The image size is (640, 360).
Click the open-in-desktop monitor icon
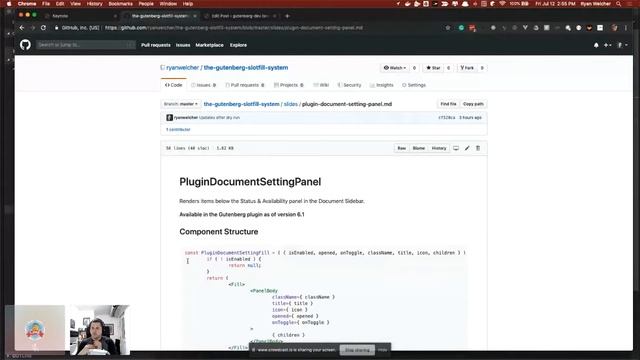click(x=456, y=148)
